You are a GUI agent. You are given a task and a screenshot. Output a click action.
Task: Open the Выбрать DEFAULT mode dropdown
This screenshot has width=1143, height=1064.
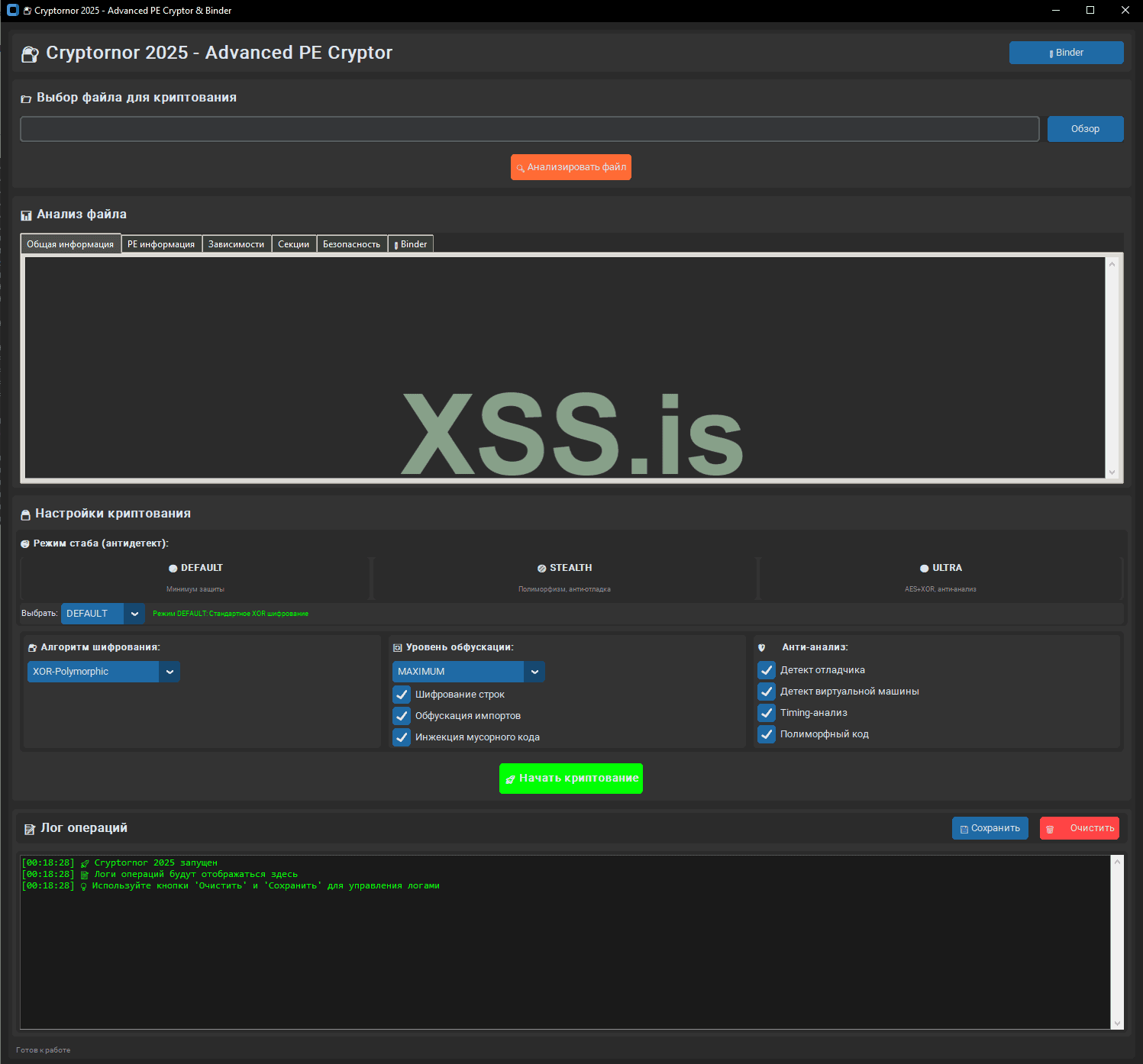click(134, 614)
